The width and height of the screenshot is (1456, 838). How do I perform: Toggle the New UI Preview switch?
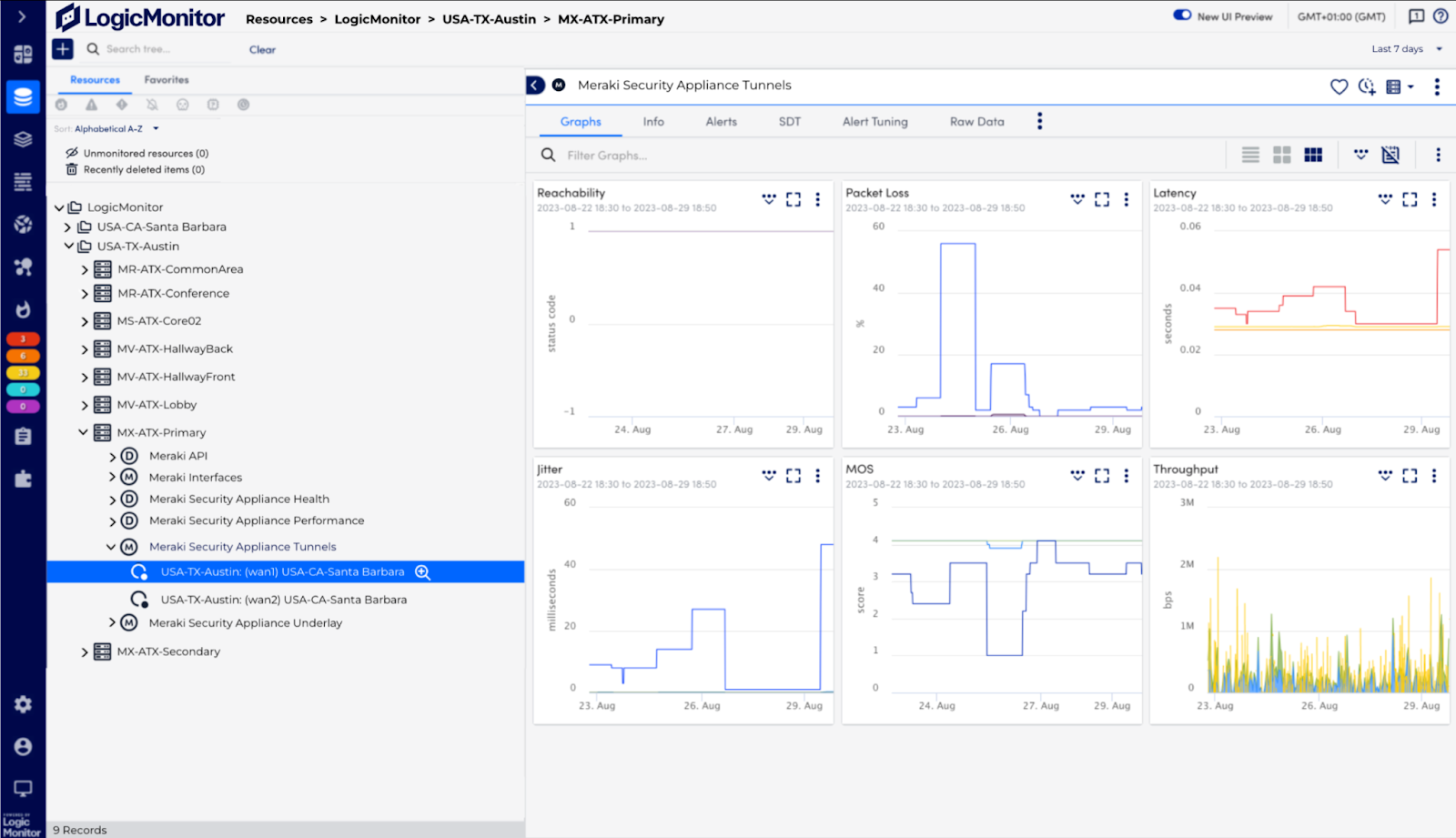pyautogui.click(x=1183, y=15)
